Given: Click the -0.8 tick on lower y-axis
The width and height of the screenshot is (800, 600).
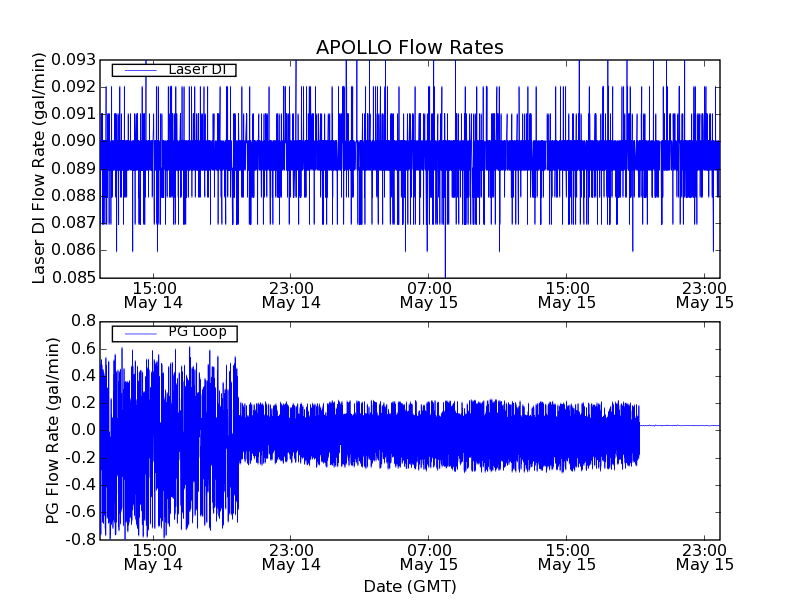Looking at the screenshot, I should 80,540.
